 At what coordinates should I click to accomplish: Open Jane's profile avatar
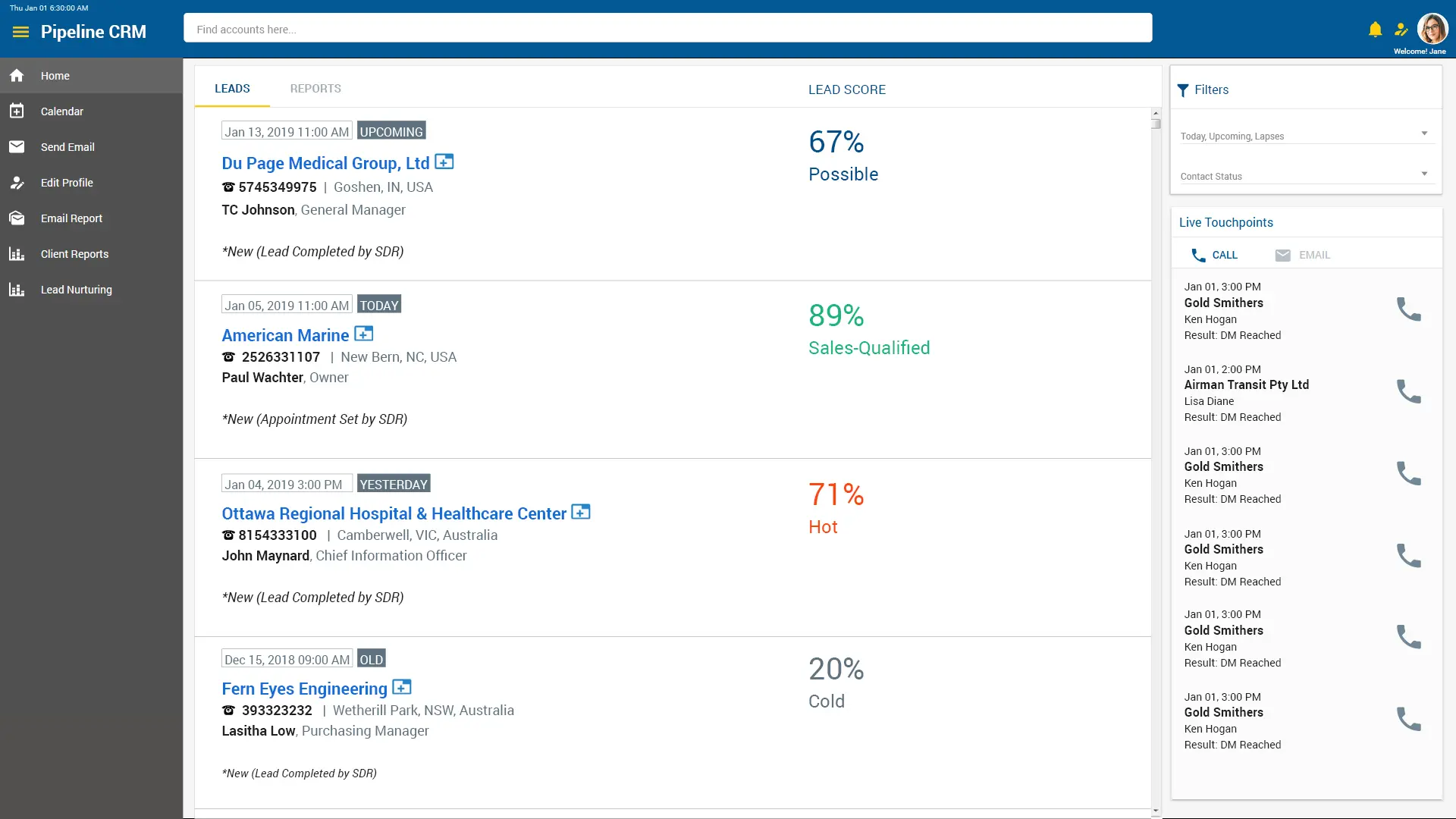tap(1433, 29)
